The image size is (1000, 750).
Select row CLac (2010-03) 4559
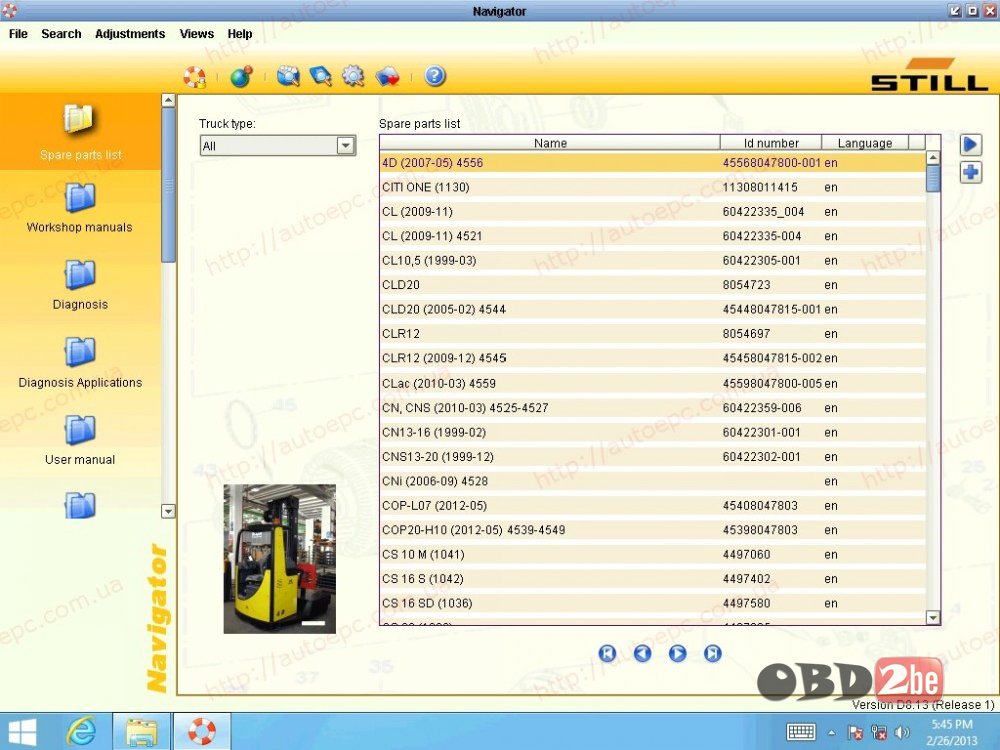click(652, 383)
